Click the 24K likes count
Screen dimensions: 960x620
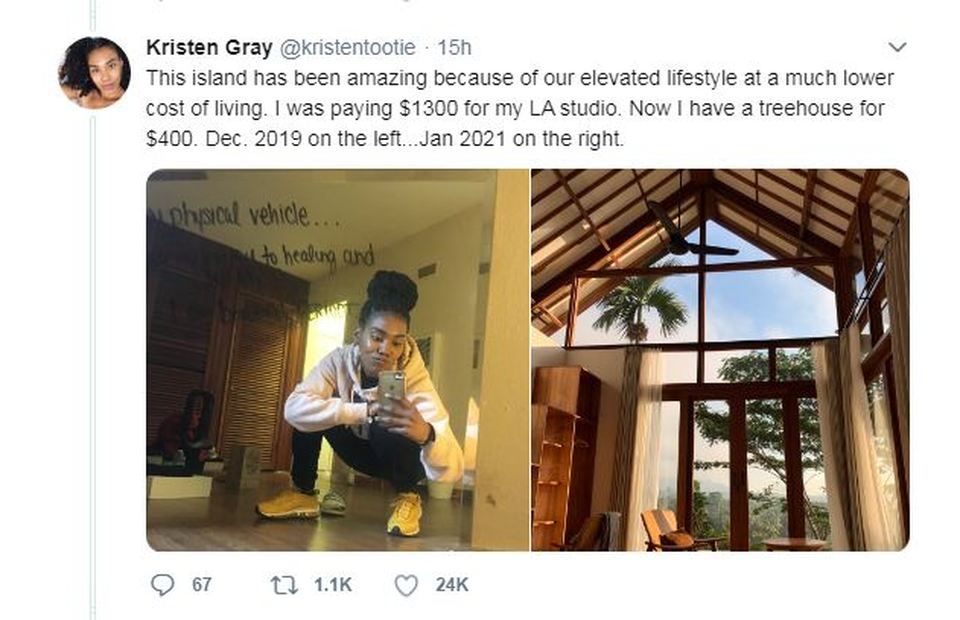tap(452, 585)
